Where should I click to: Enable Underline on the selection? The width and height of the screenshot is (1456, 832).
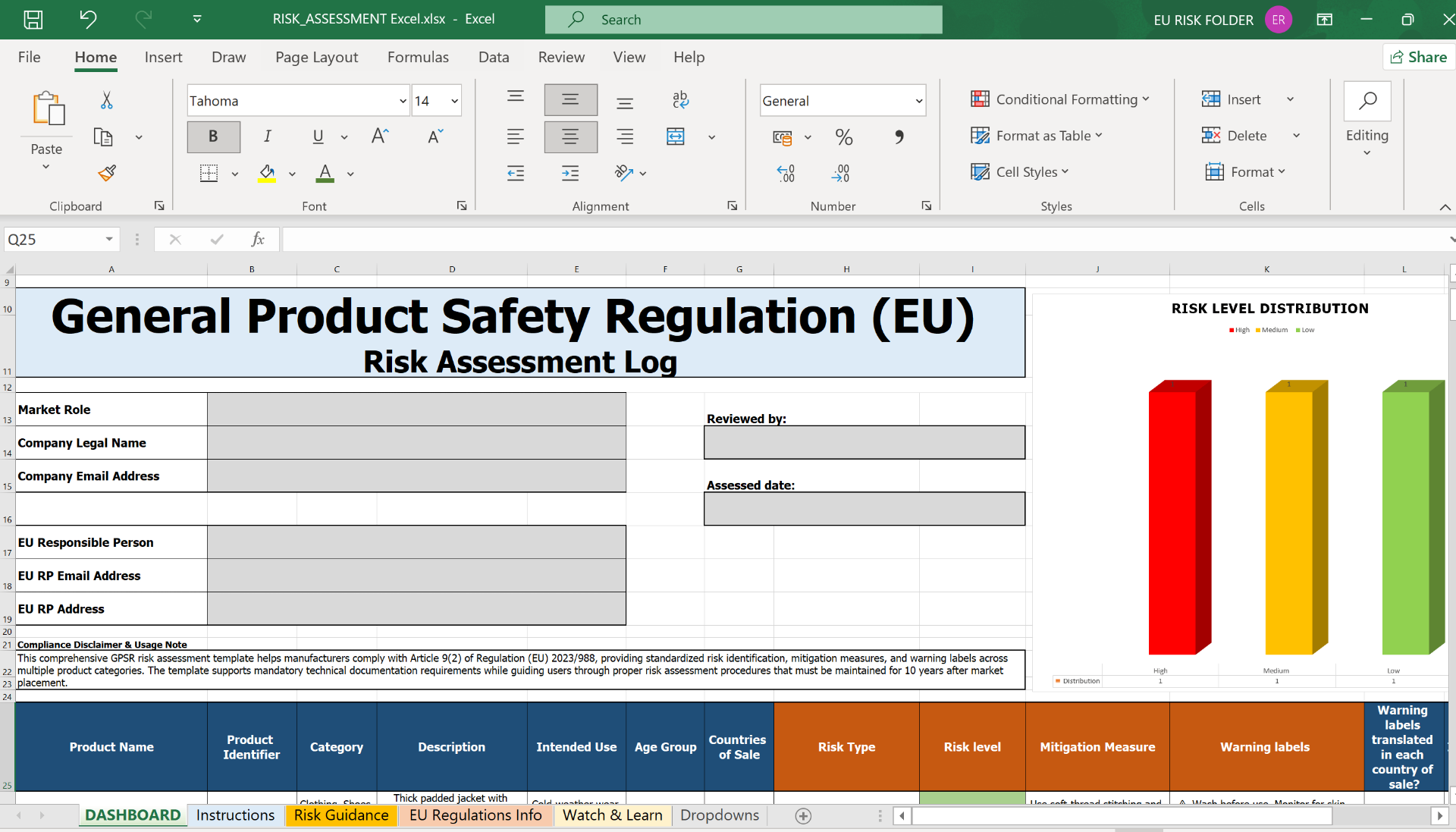pos(318,137)
